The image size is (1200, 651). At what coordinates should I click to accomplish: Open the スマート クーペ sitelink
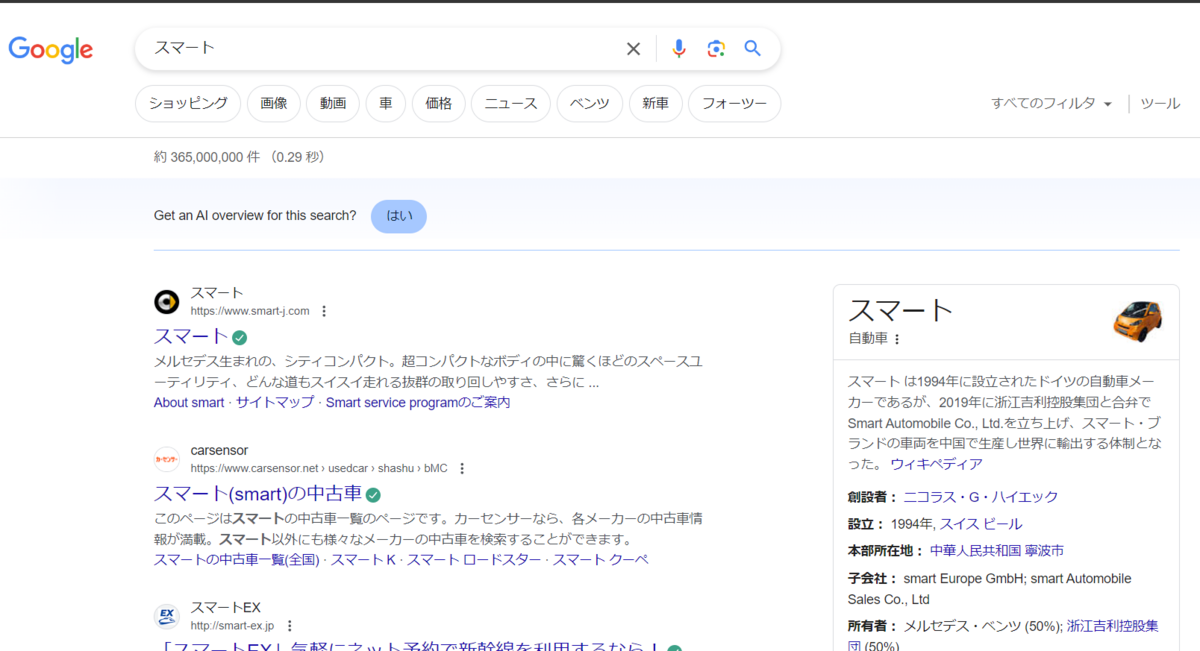tap(601, 559)
